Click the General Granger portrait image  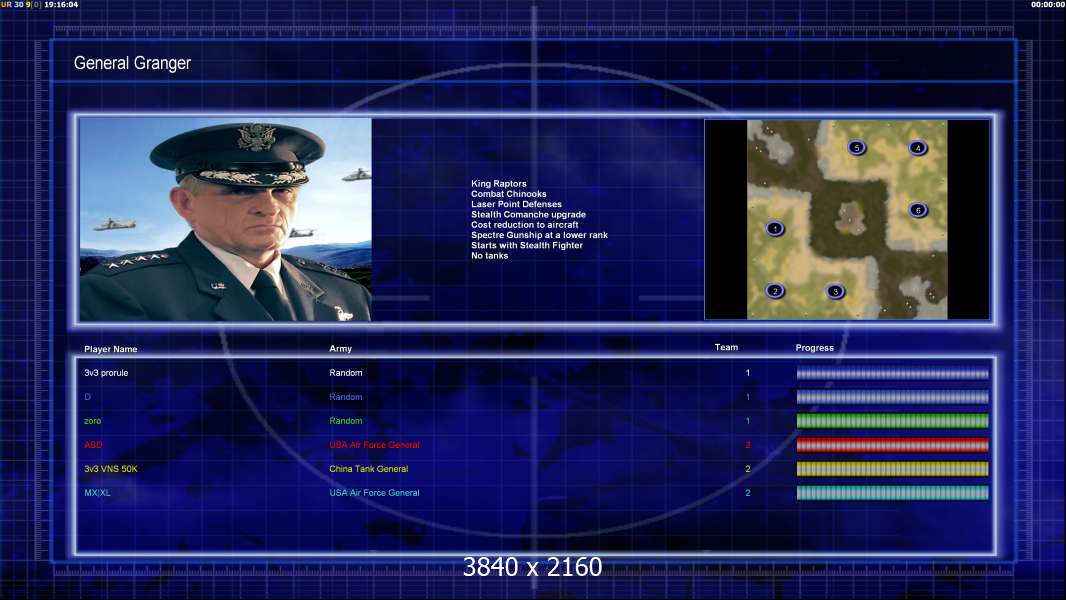[226, 219]
